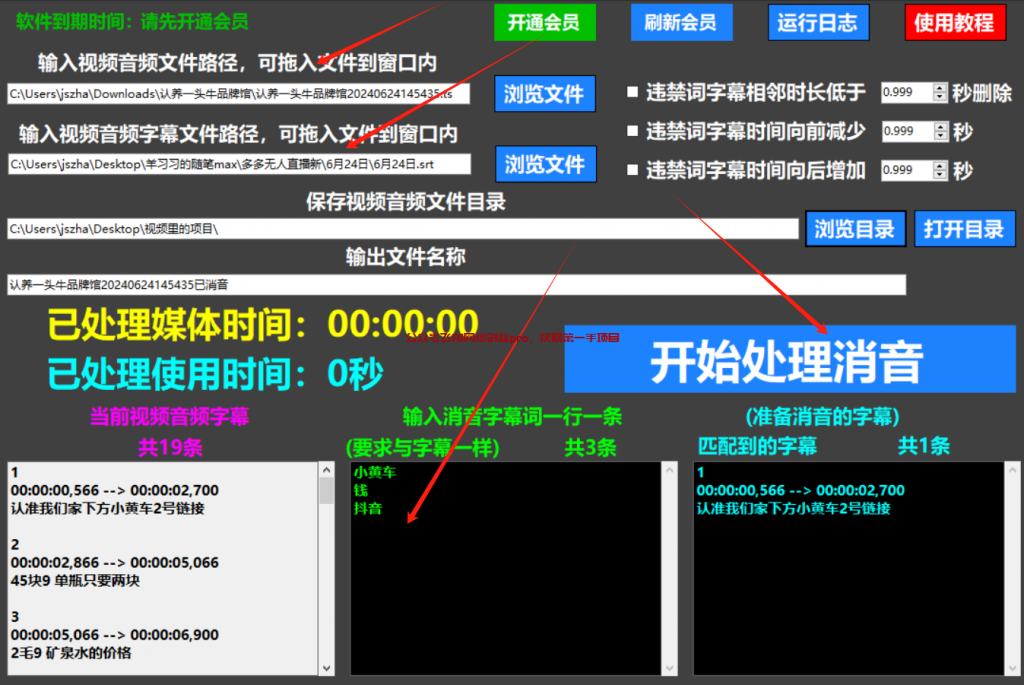The image size is (1024, 685).
Task: Decrease the 向前减少 seconds spinner value
Action: click(x=939, y=136)
